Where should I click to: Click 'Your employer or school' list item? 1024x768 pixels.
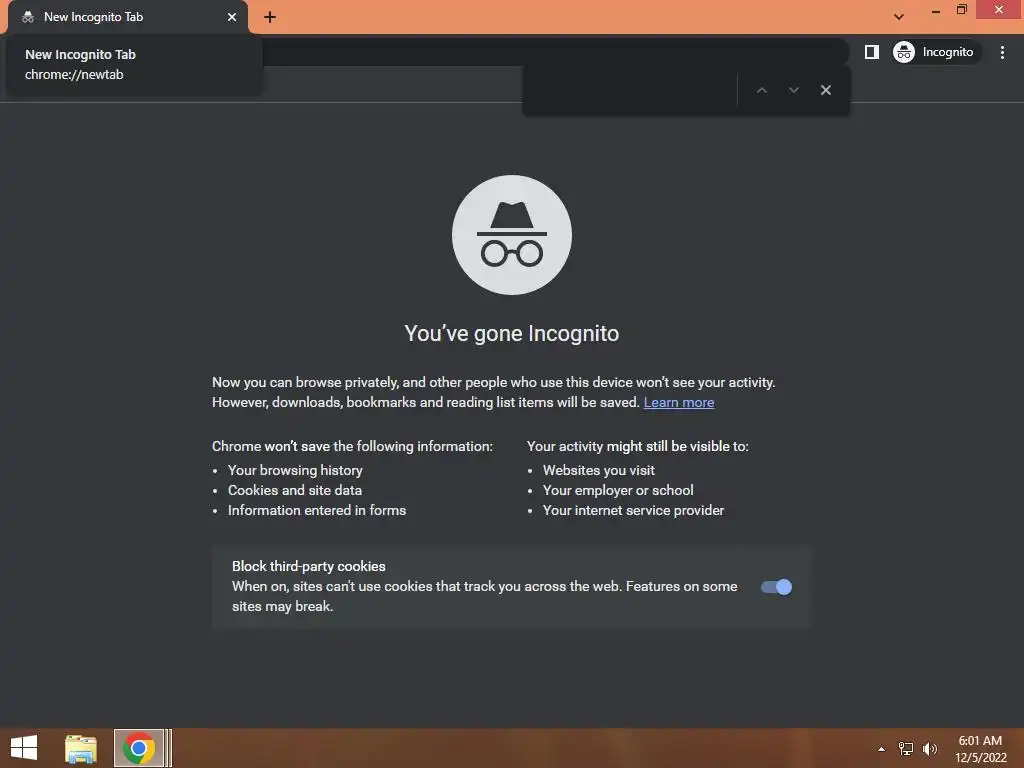pyautogui.click(x=618, y=490)
